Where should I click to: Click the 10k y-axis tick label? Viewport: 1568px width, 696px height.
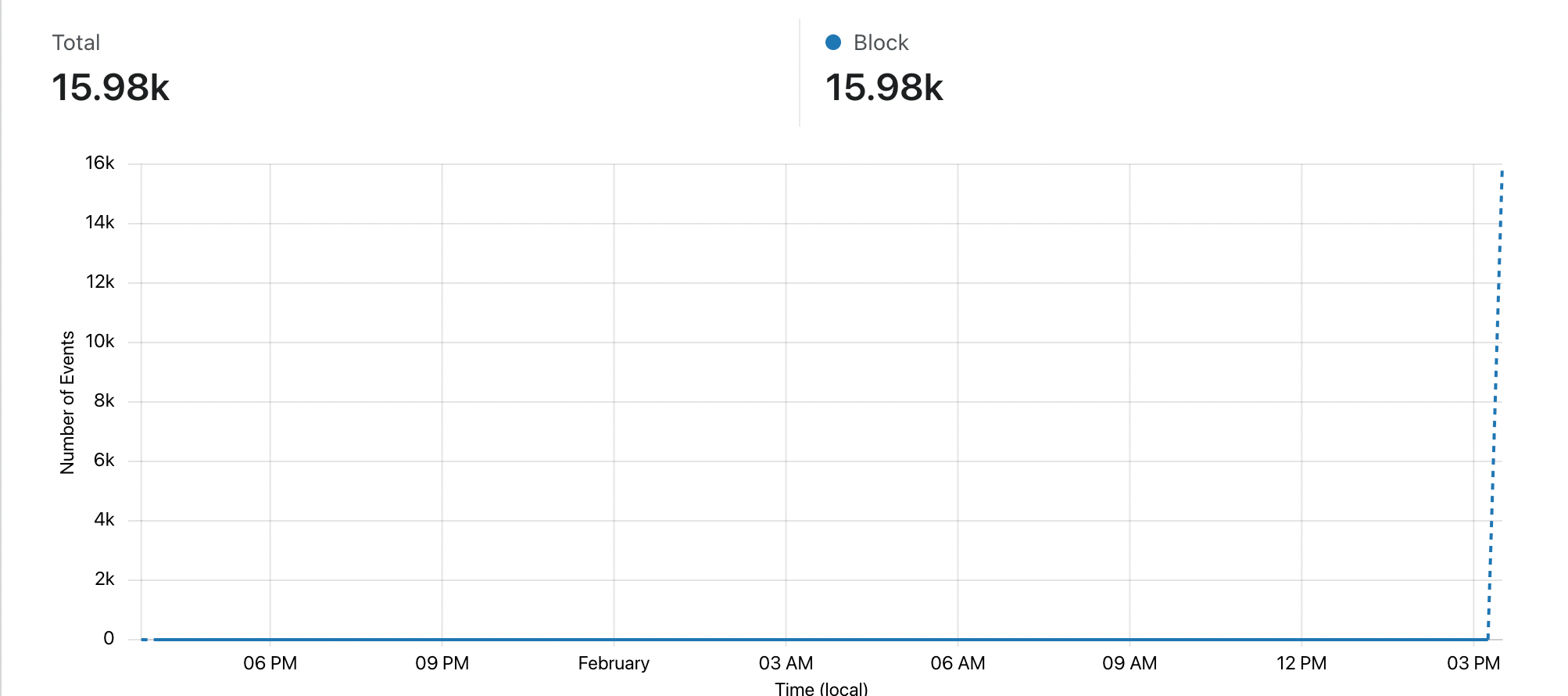tap(99, 341)
